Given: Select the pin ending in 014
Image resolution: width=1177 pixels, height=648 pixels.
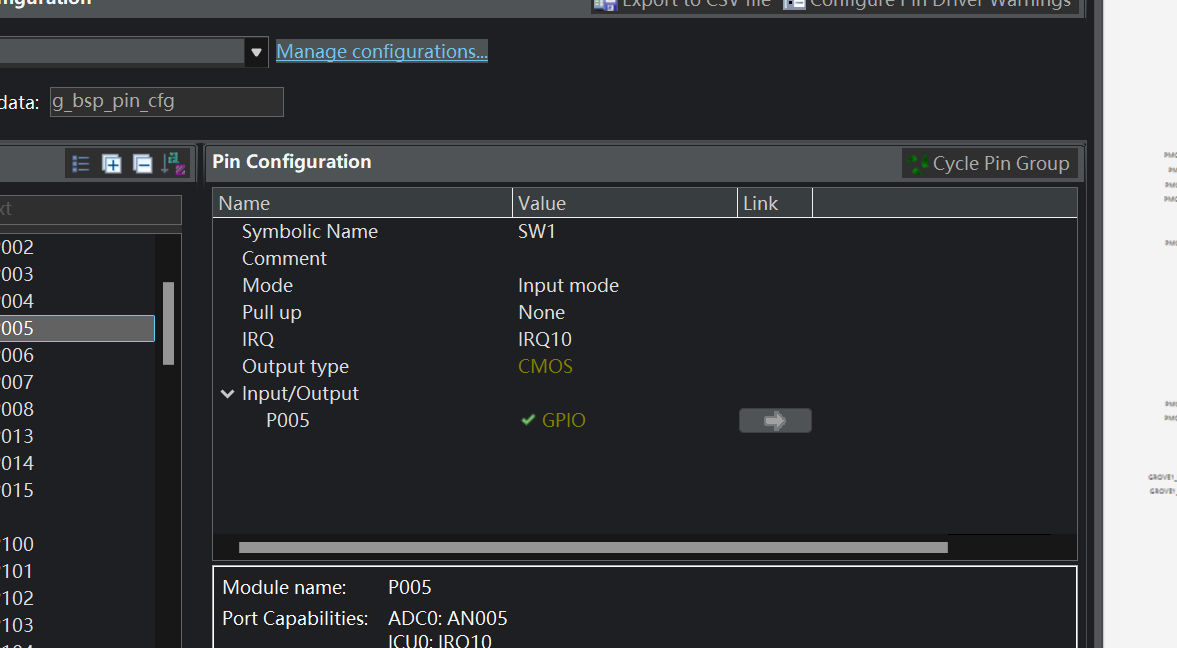Looking at the screenshot, I should pyautogui.click(x=77, y=463).
